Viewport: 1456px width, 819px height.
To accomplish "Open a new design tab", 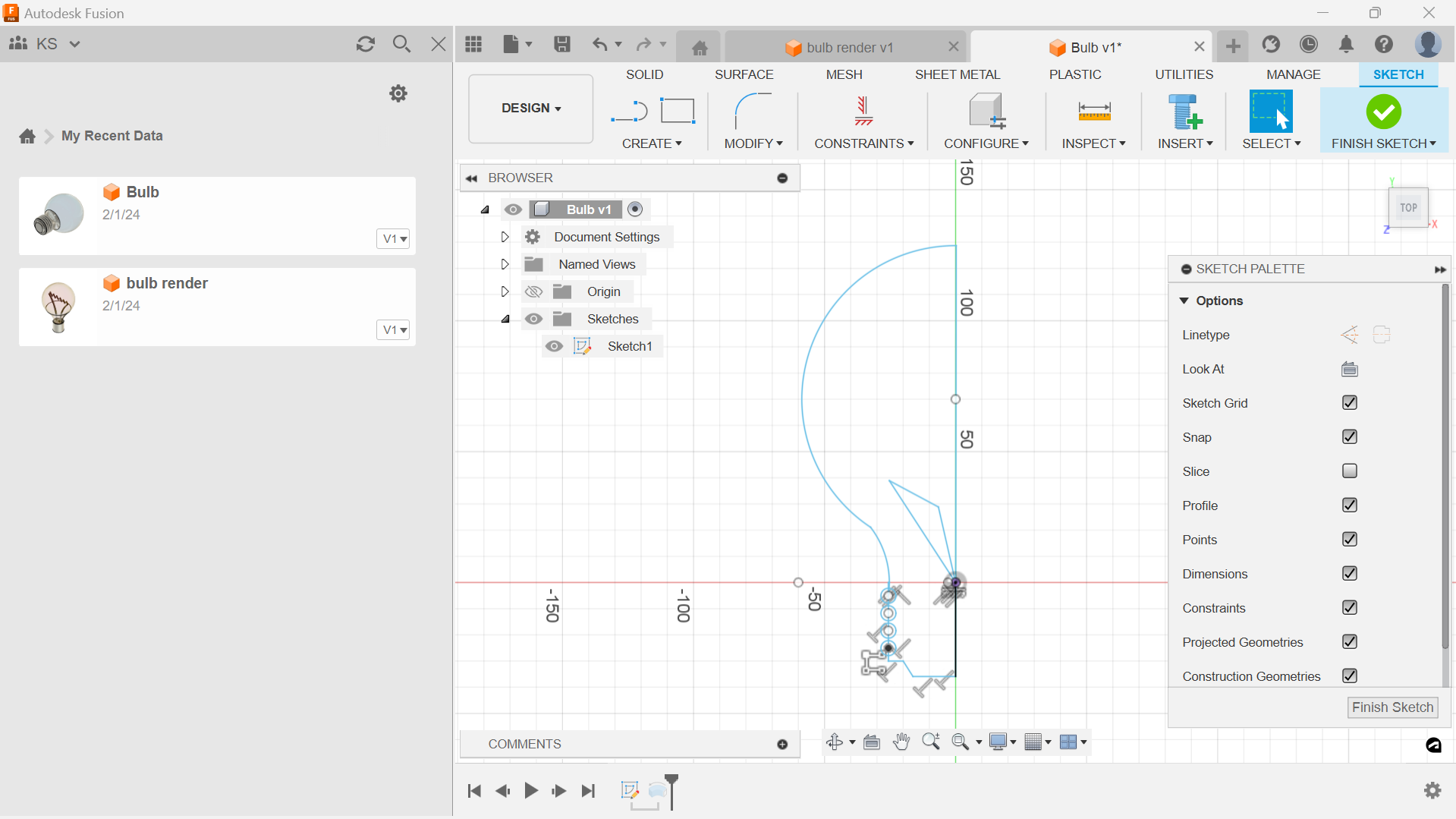I will [1234, 46].
